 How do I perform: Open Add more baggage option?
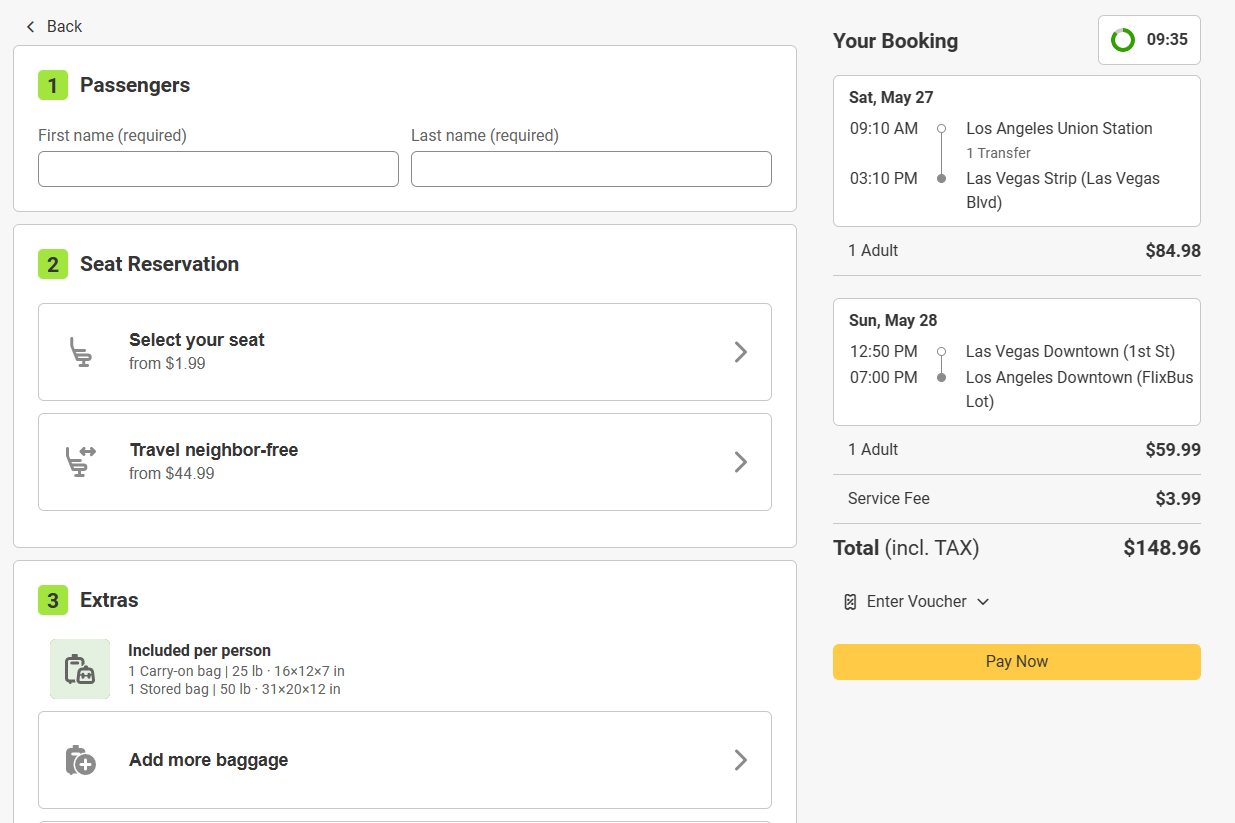(x=405, y=760)
